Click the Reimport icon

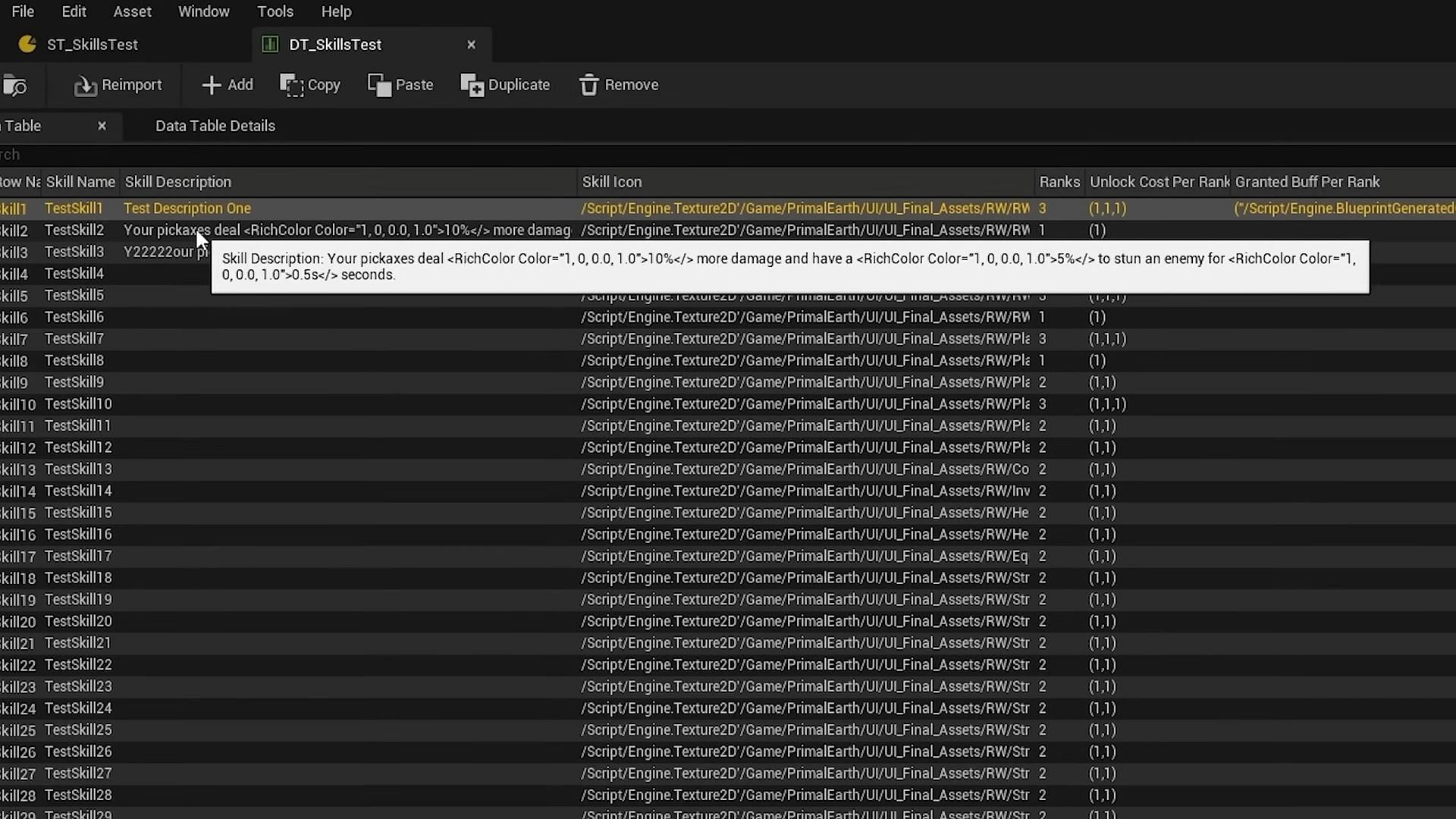coord(85,86)
